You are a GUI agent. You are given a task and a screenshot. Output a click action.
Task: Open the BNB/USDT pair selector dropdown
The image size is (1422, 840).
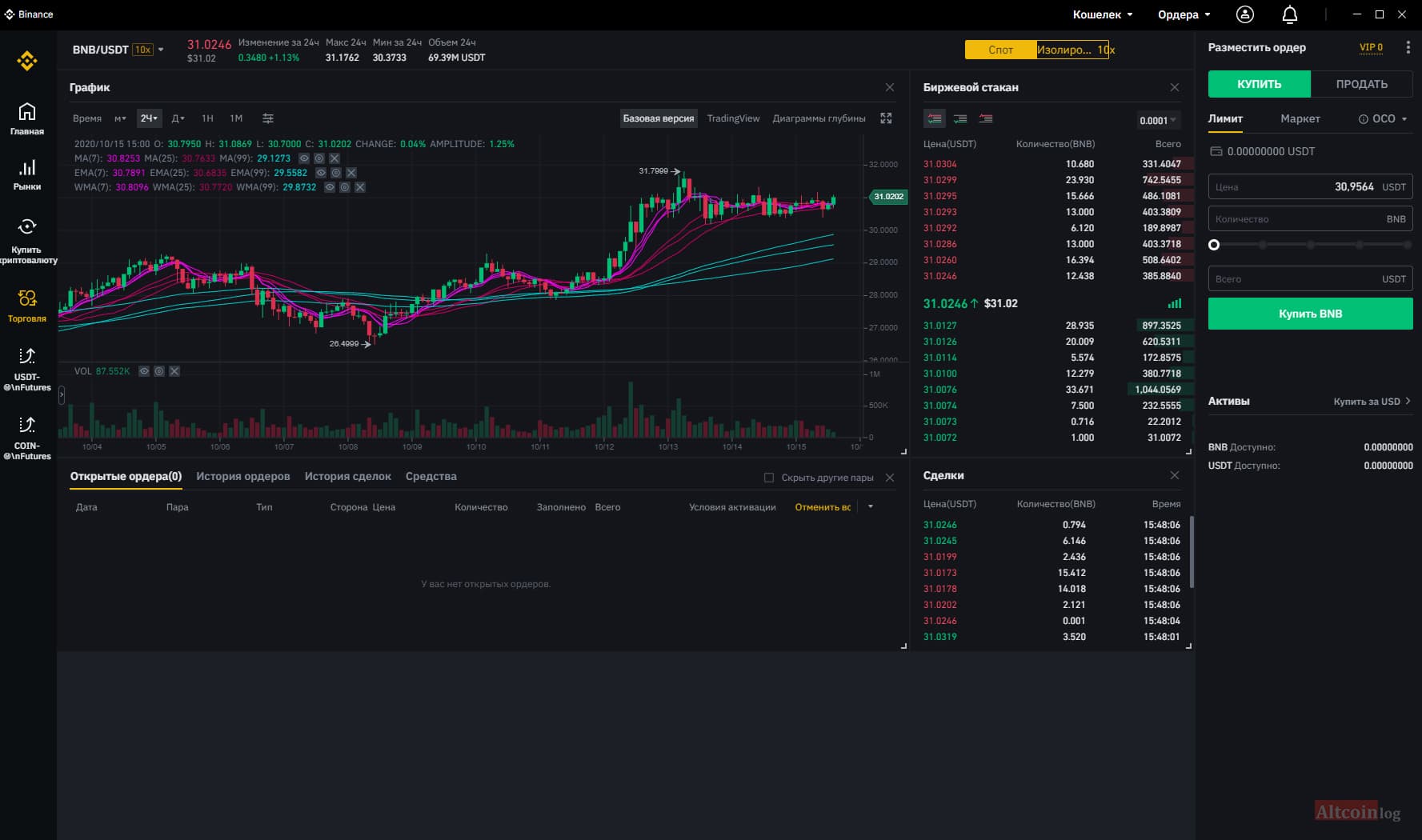[118, 50]
